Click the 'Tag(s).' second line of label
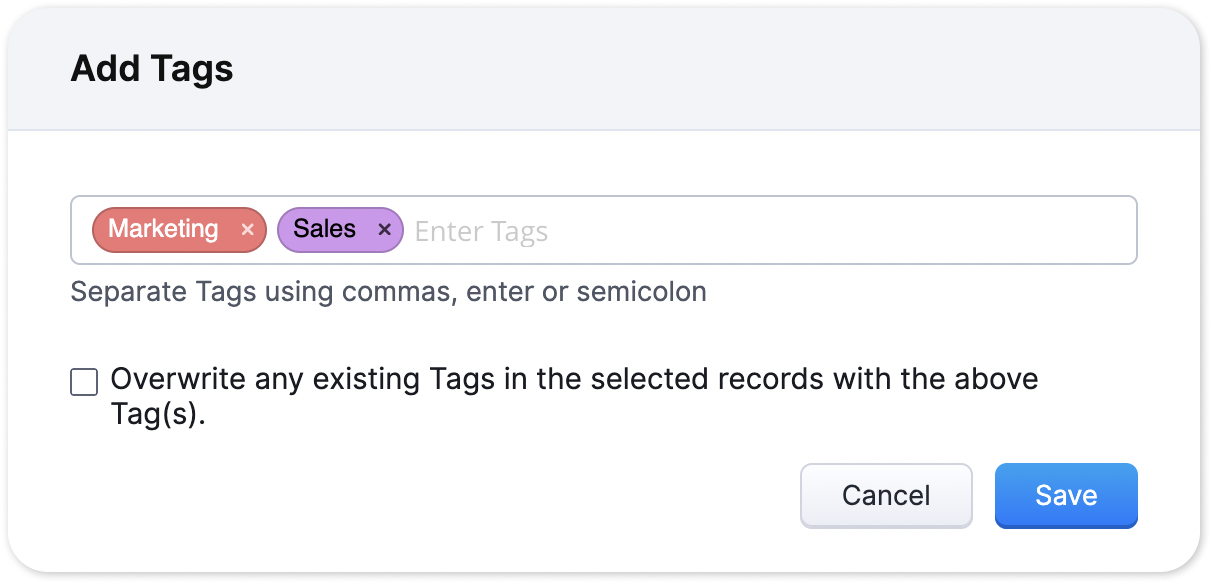The height and width of the screenshot is (584, 1212). (157, 414)
